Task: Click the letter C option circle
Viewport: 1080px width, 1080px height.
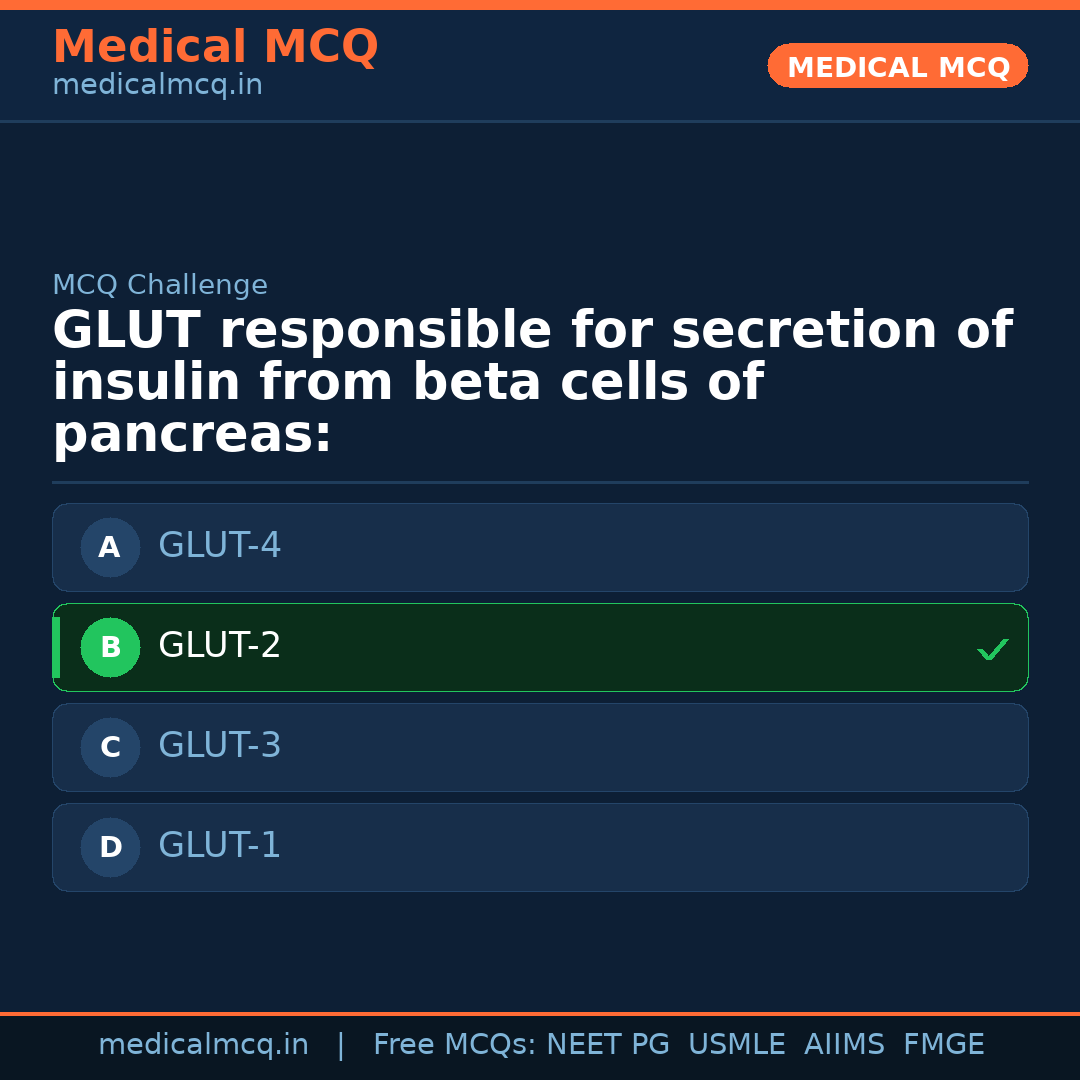Action: 110,747
